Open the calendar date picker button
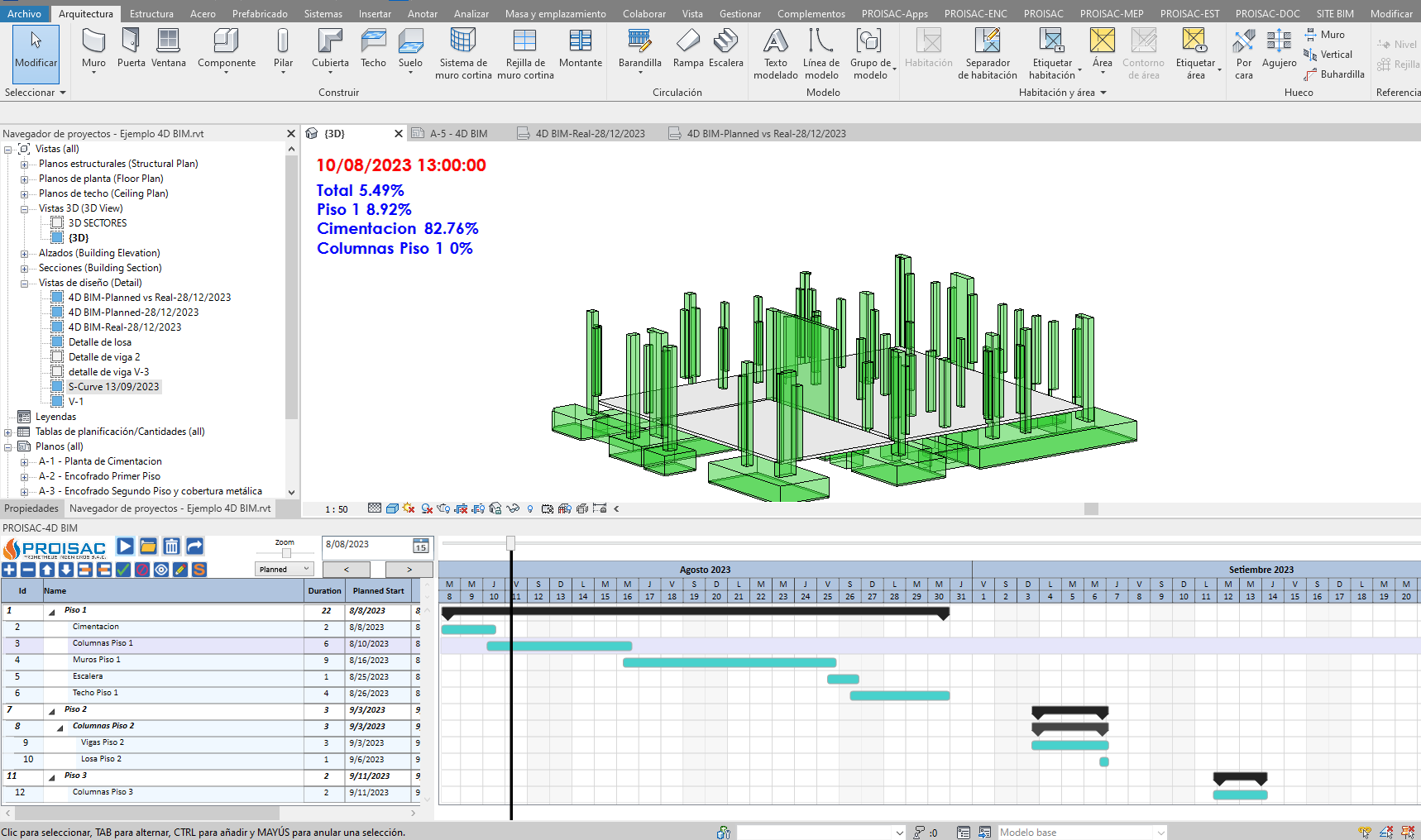The height and width of the screenshot is (840, 1421). [x=421, y=546]
